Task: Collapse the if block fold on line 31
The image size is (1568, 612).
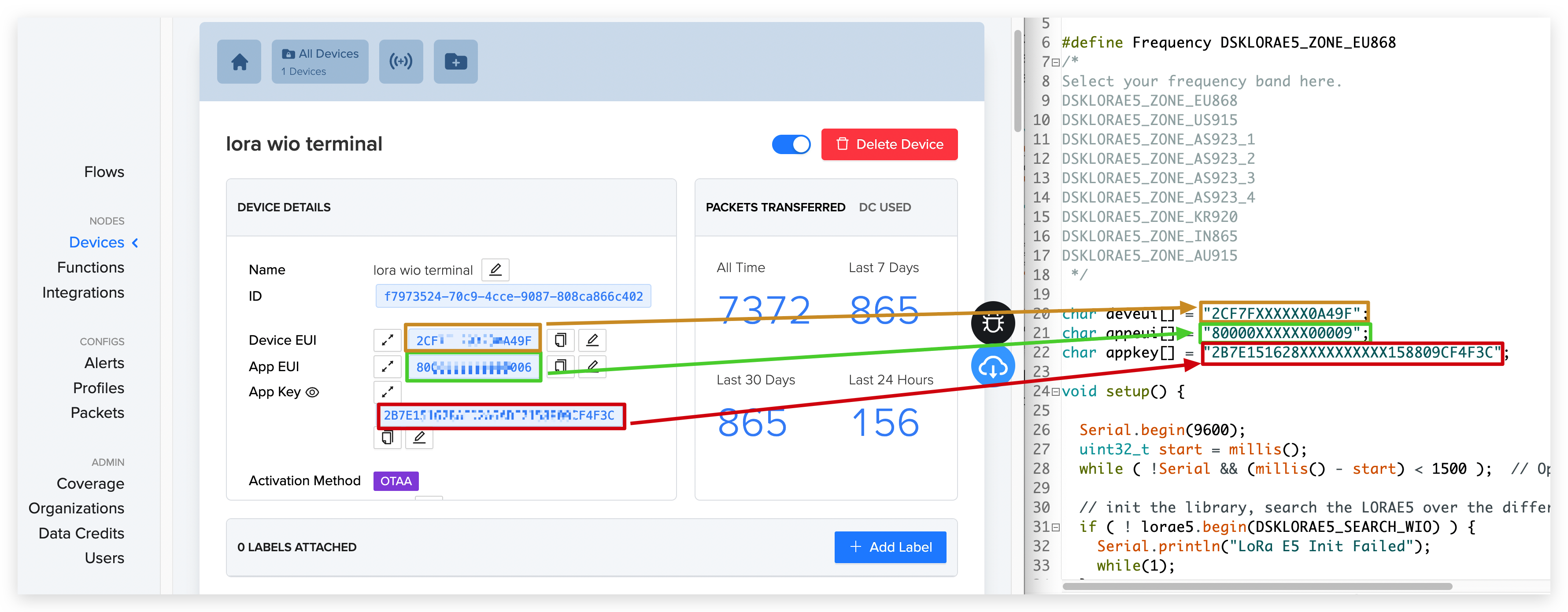Action: [1055, 527]
